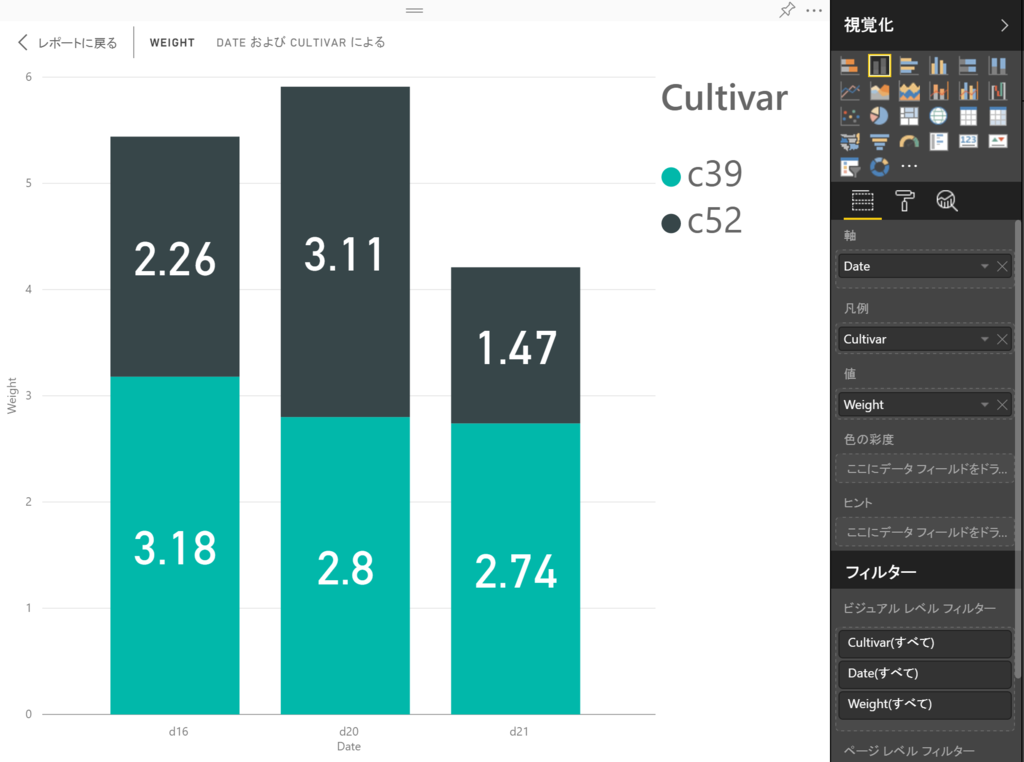Select the d21 c52 bar segment 1.47

pos(515,345)
